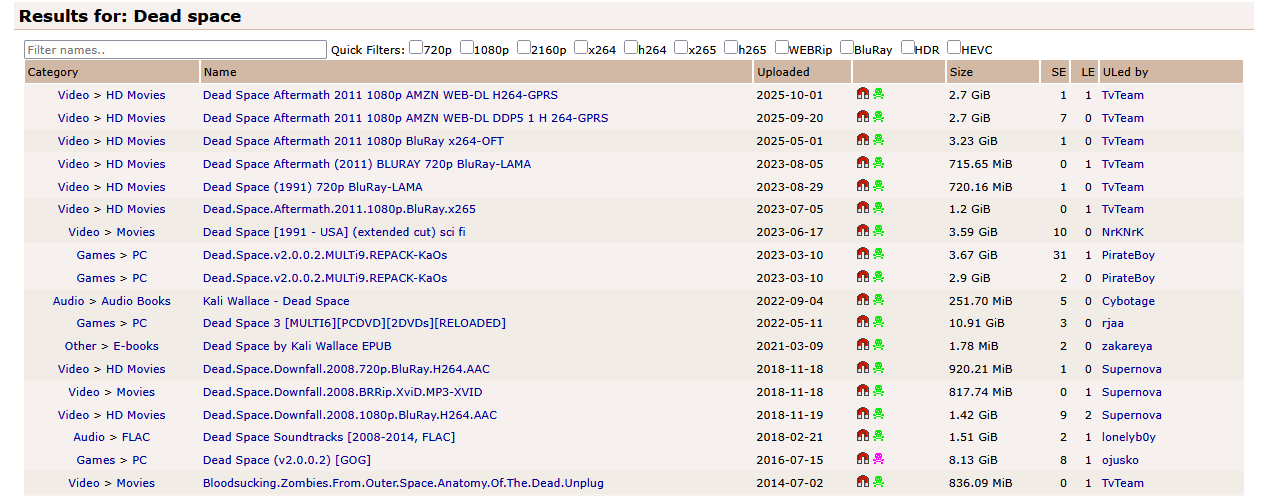Viewport: 1277px width, 496px height.
Task: Sort results by Size column header
Action: click(961, 72)
